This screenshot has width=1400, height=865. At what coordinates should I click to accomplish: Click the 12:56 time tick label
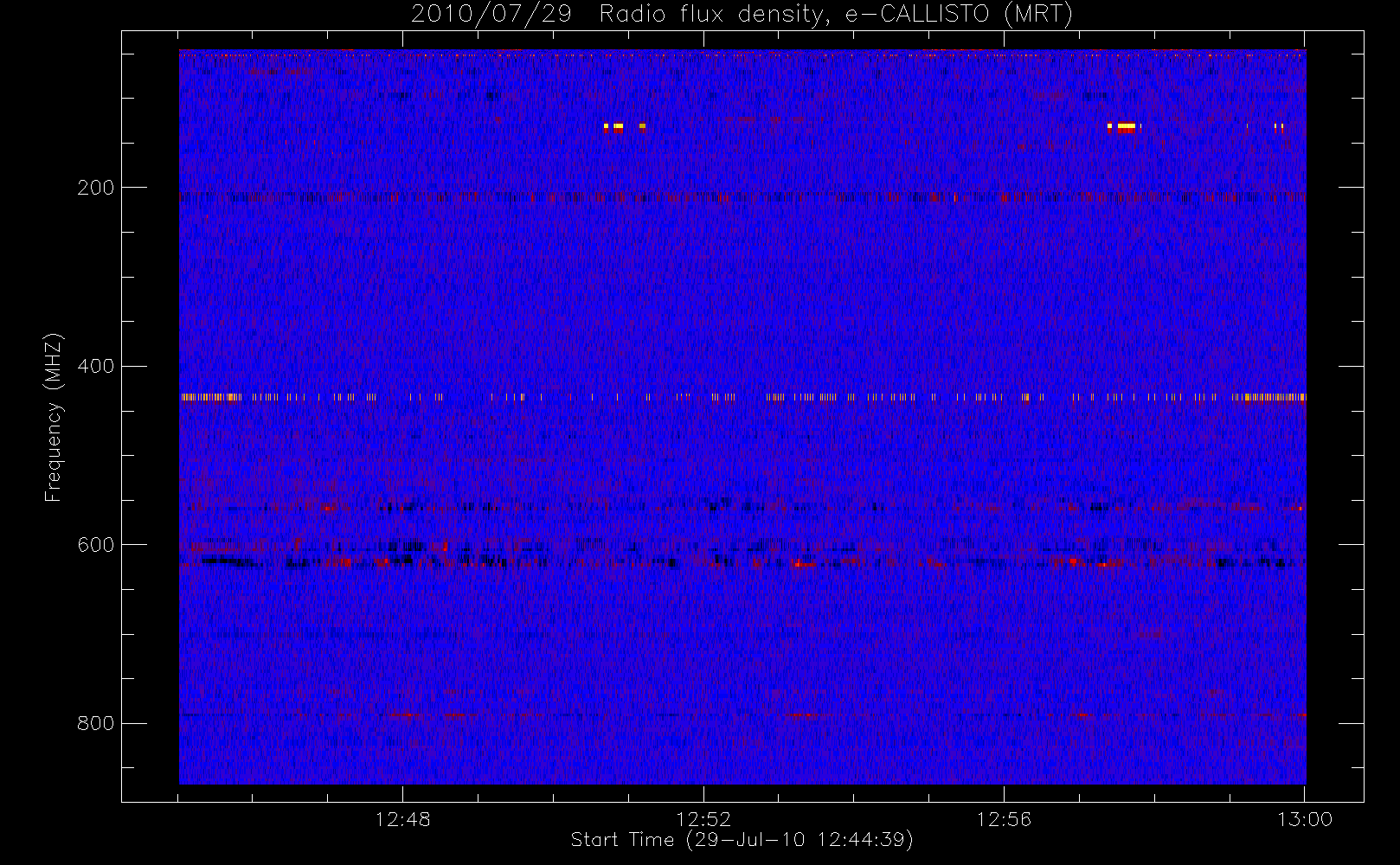tap(1004, 819)
